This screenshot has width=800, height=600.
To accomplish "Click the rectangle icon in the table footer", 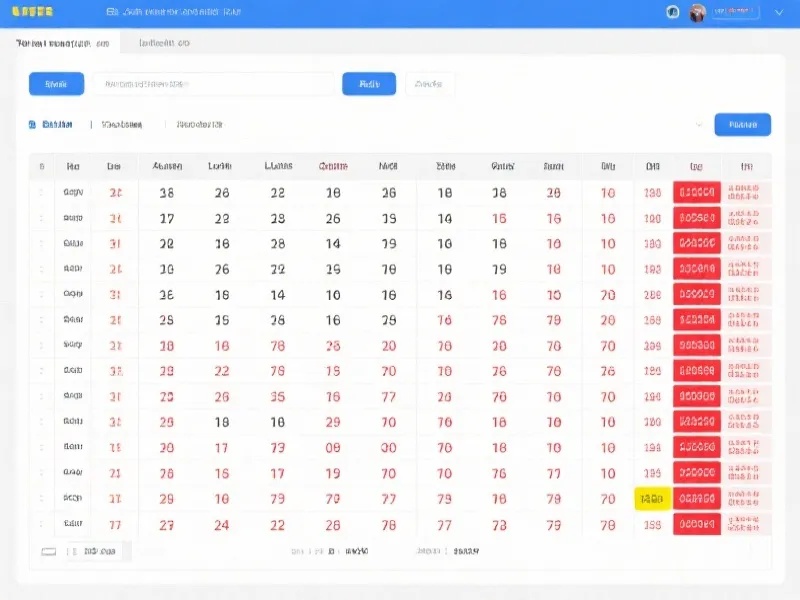I will [x=48, y=551].
